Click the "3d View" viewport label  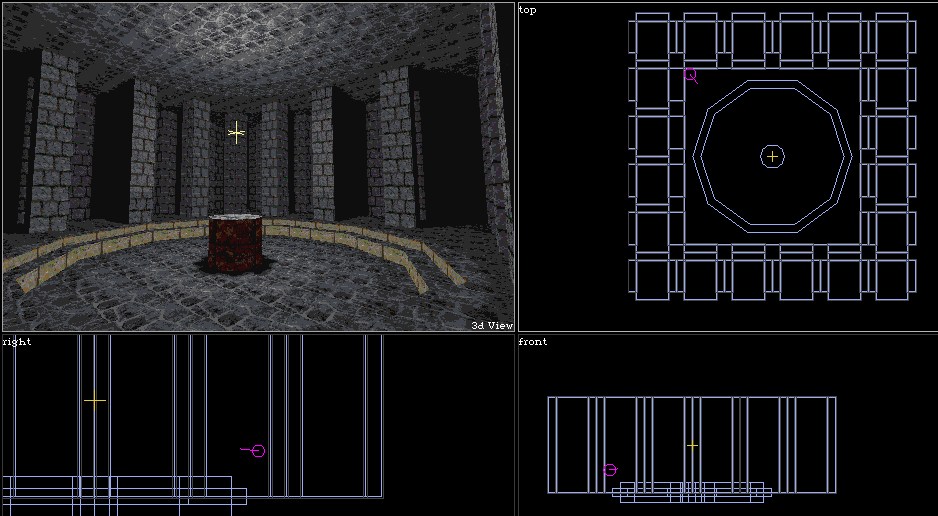pos(492,325)
